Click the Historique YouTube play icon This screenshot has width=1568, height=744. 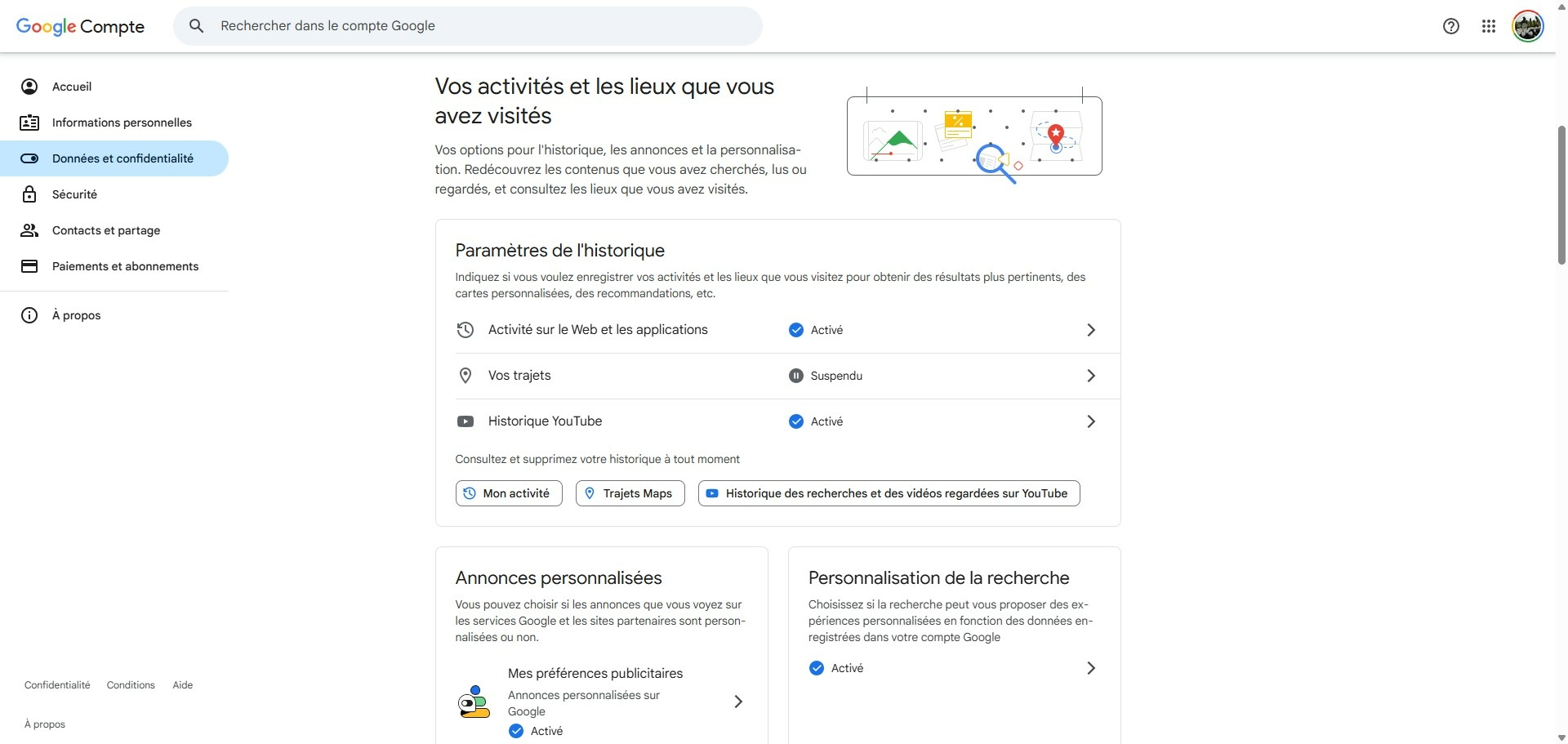point(465,421)
